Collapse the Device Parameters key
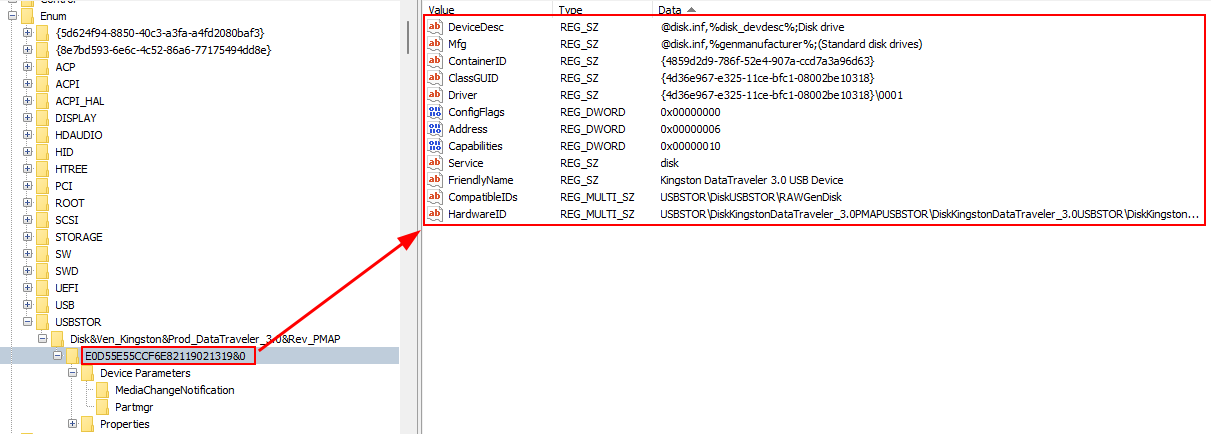Image resolution: width=1211 pixels, height=434 pixels. [72, 373]
